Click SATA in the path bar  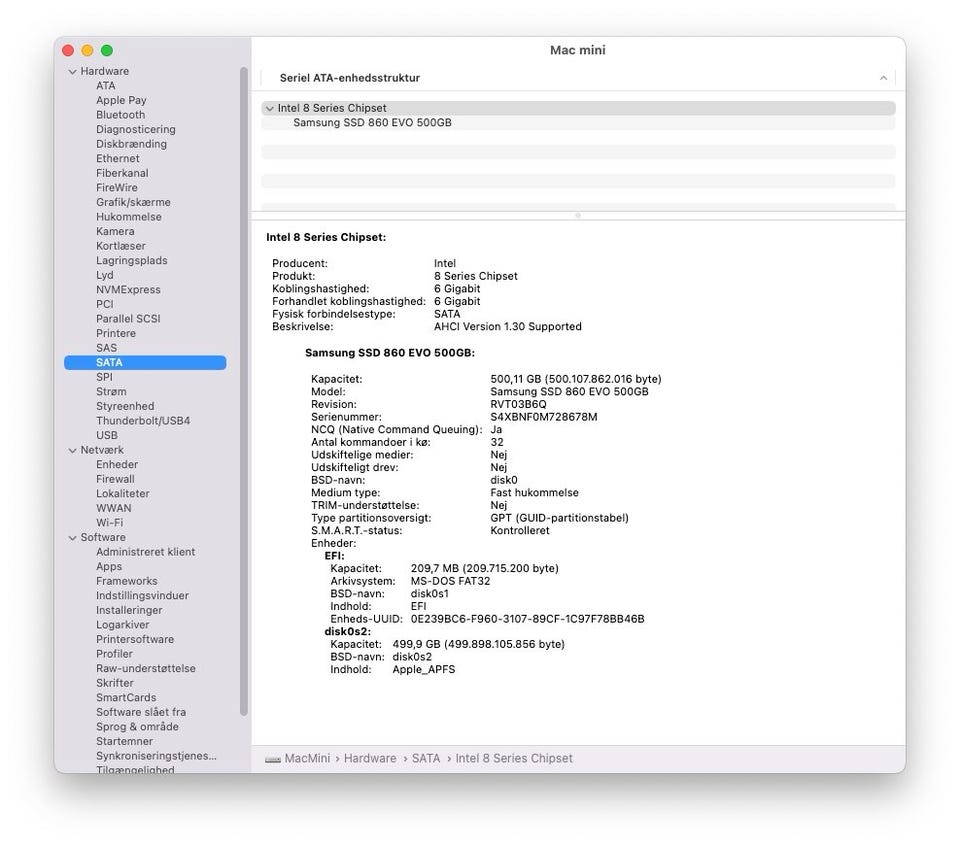426,759
